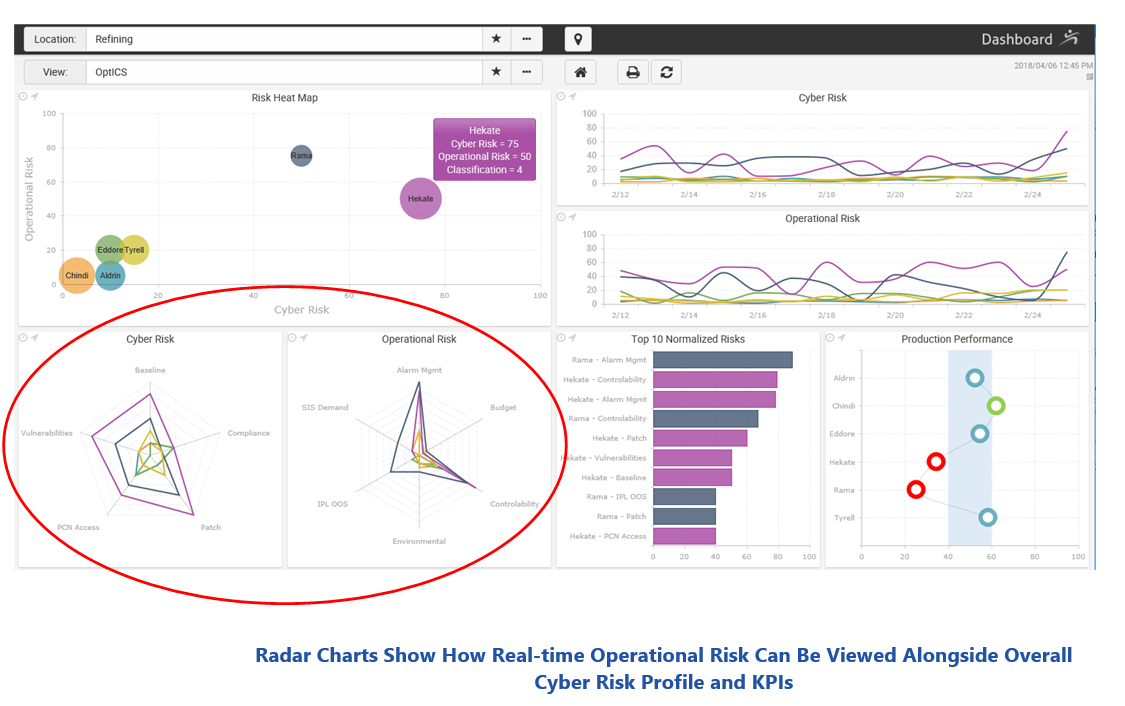Click Chindi green marker in Production Performance
Viewport: 1125px width, 706px height.
click(x=996, y=406)
